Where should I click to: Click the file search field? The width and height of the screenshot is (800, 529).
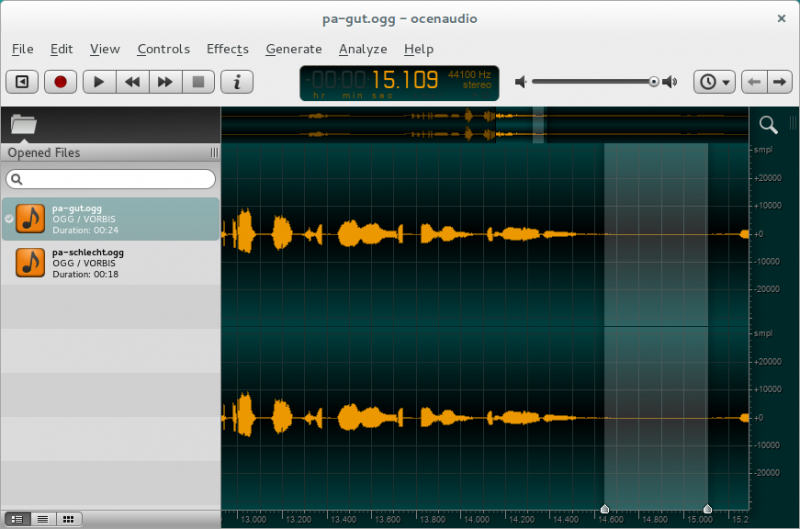tap(110, 179)
